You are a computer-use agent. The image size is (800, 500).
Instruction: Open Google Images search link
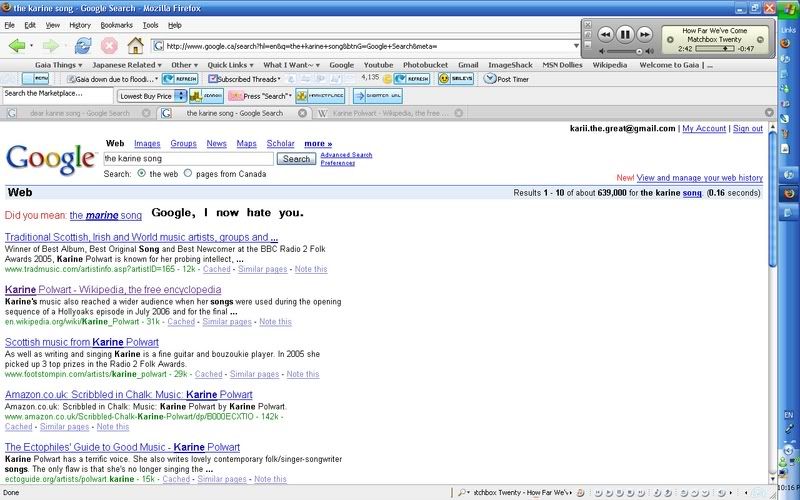[147, 144]
